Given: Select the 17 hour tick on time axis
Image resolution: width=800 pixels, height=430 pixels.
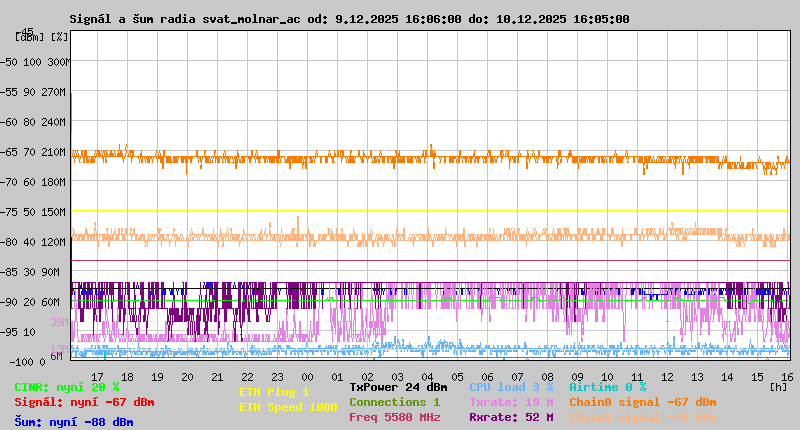Looking at the screenshot, I should pyautogui.click(x=97, y=377).
